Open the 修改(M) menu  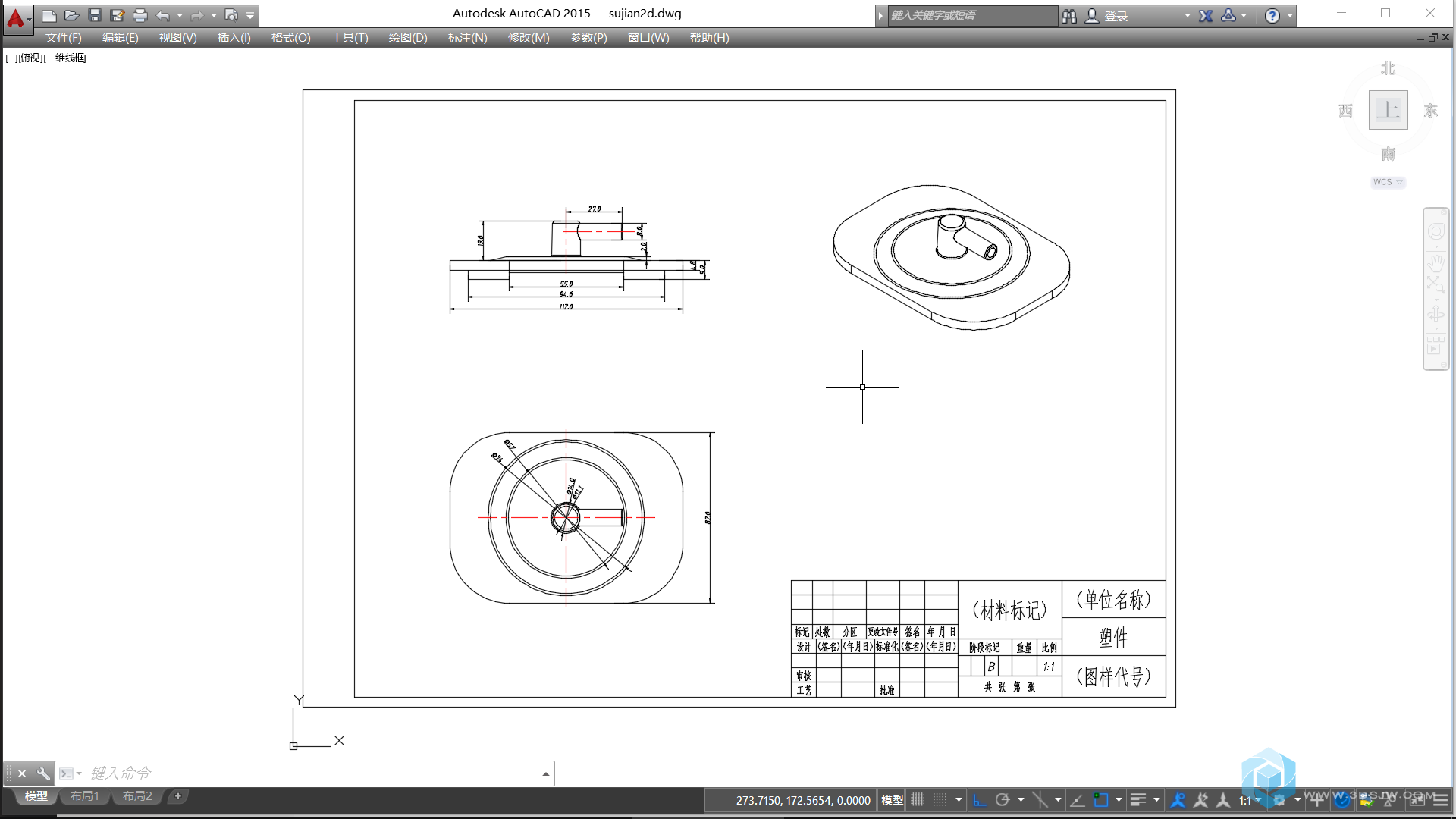point(529,38)
